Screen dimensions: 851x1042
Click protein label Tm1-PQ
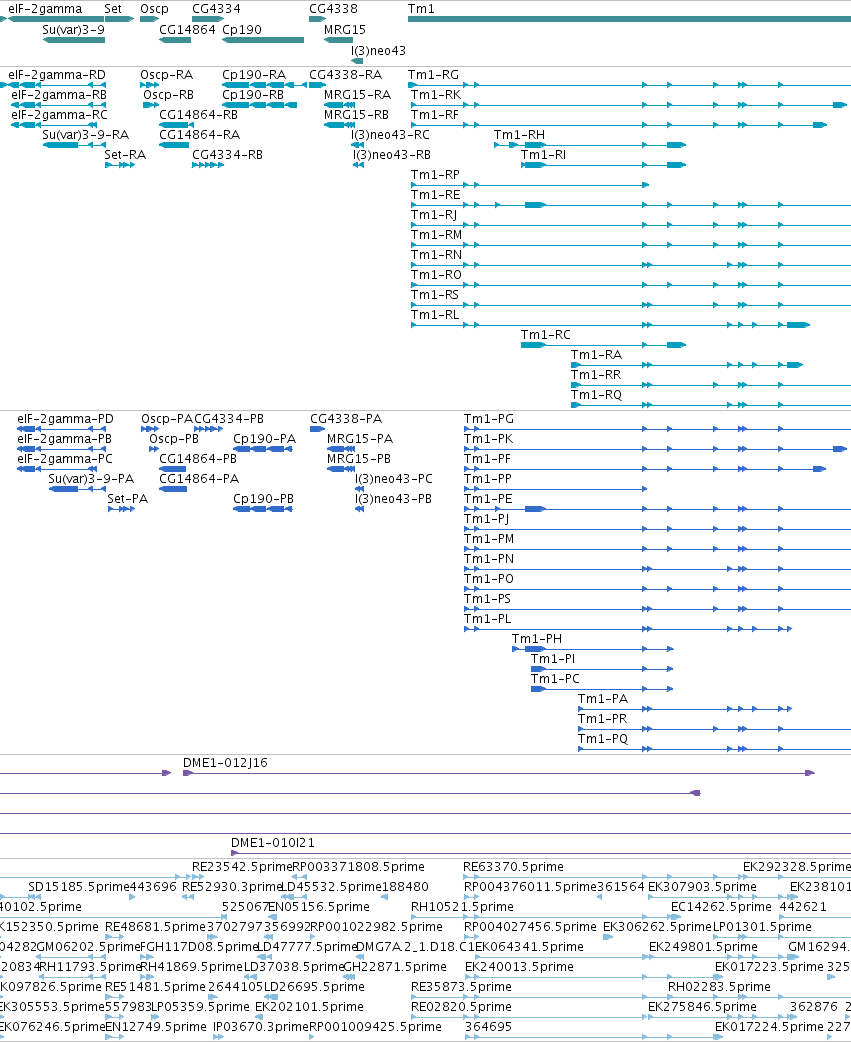click(603, 739)
